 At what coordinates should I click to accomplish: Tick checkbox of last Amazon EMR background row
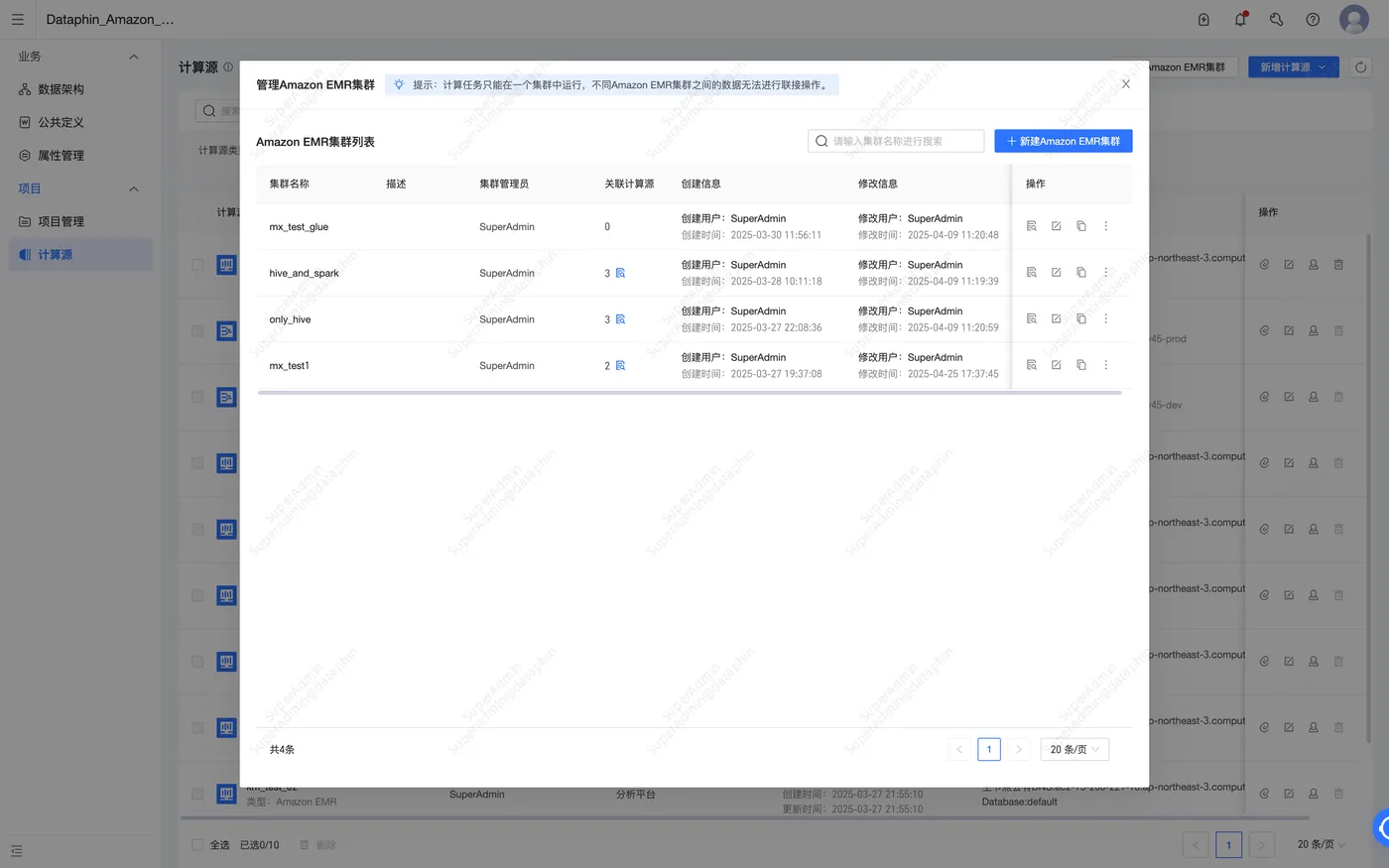(197, 794)
